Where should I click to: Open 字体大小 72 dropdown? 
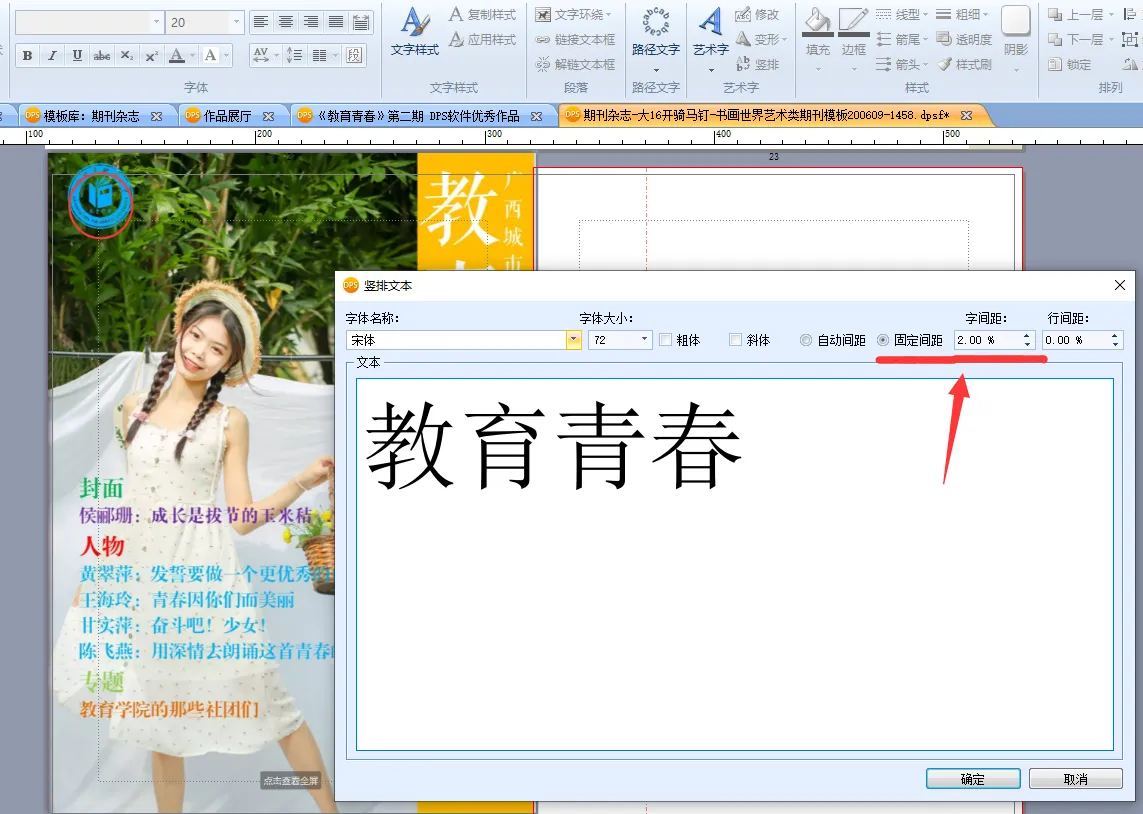coord(644,340)
